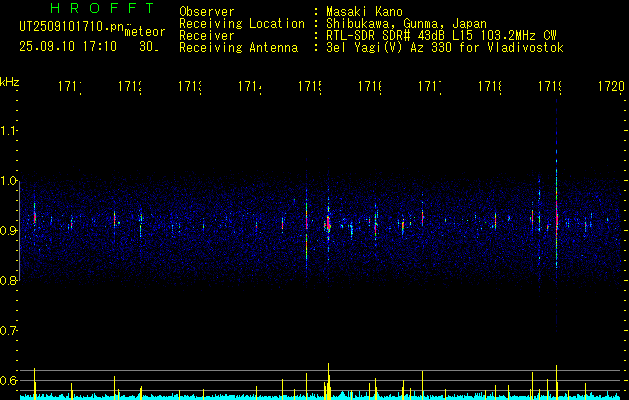The width and height of the screenshot is (629, 400).
Task: Click the Receiver label
Action: [207, 36]
